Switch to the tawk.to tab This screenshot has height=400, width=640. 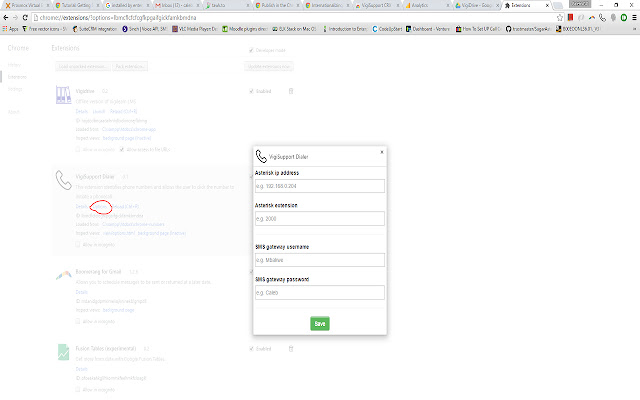[x=227, y=5]
